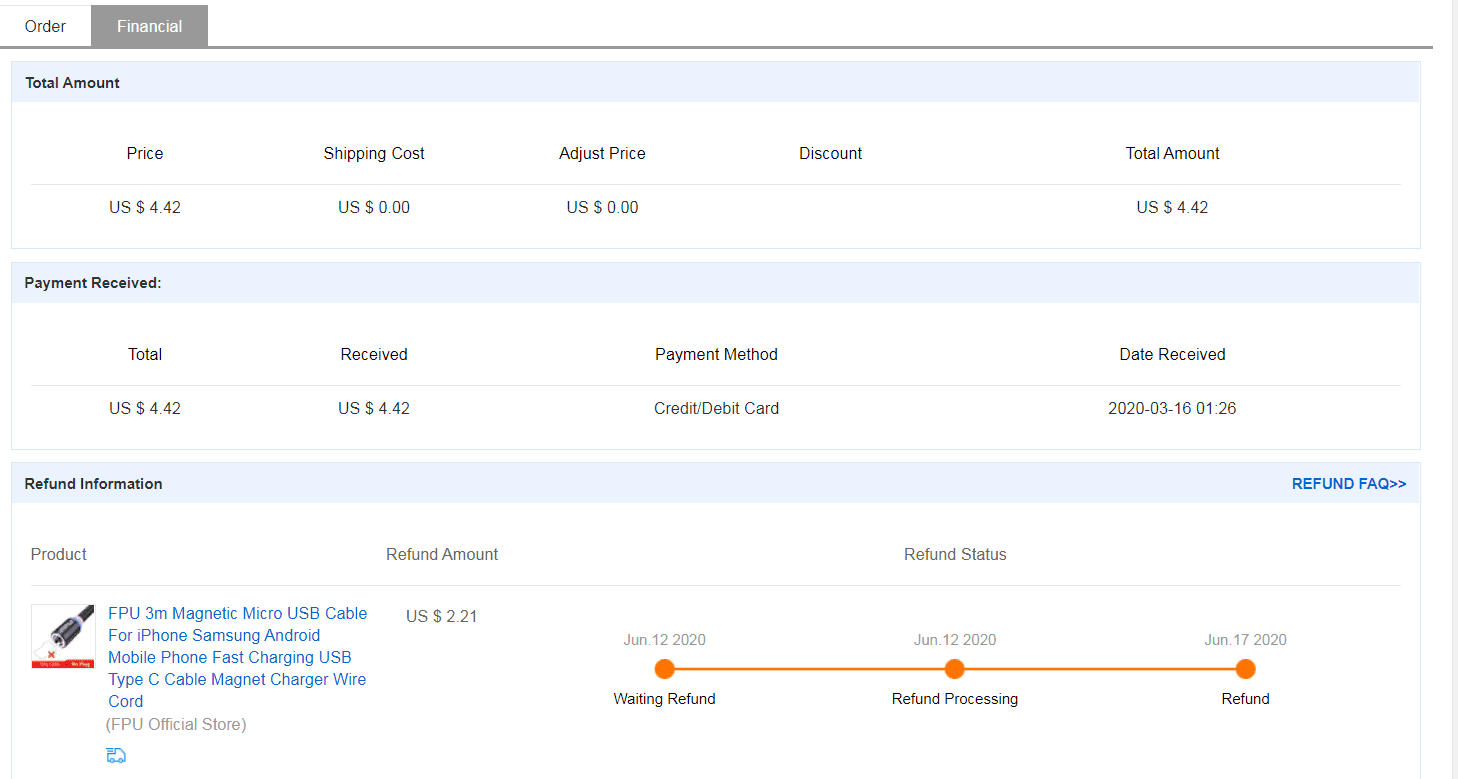Screen dimensions: 1458x779
Task: Click the Refund Information section header
Action: 93,484
